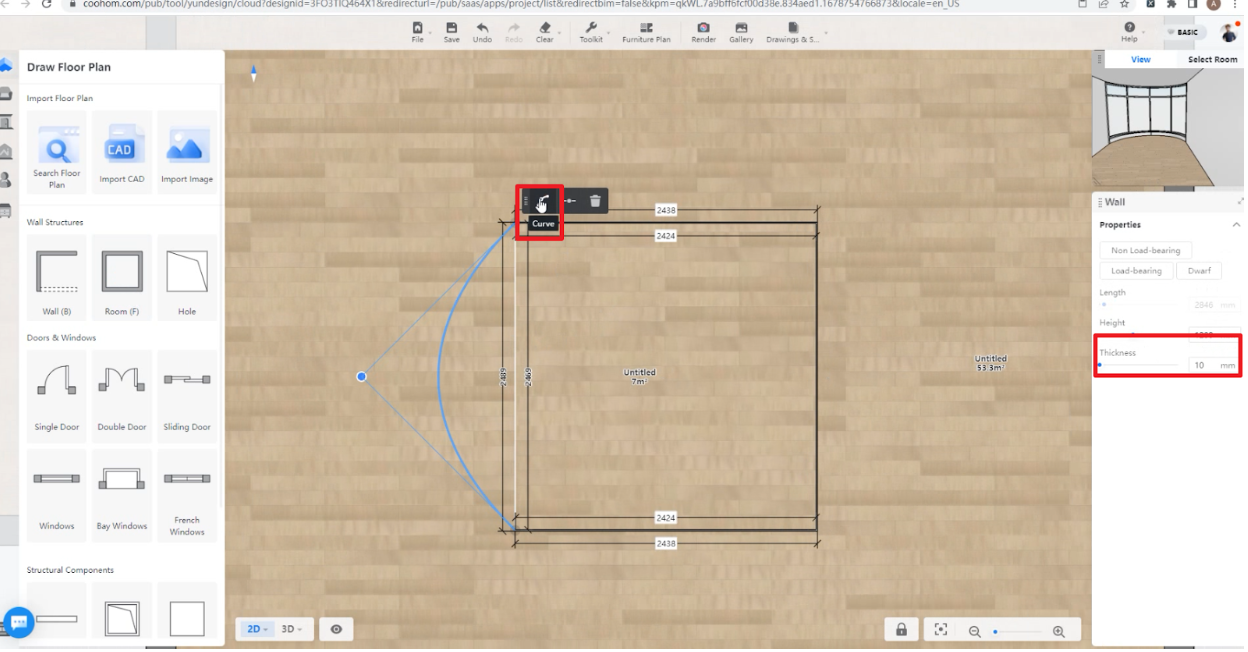The height and width of the screenshot is (652, 1248).
Task: Open the Furniture Plan tool
Action: tap(646, 32)
